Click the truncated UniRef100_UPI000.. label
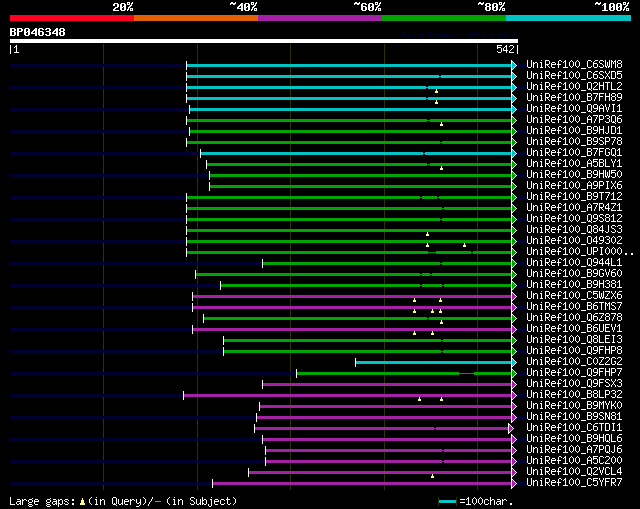The width and height of the screenshot is (640, 509). 580,252
